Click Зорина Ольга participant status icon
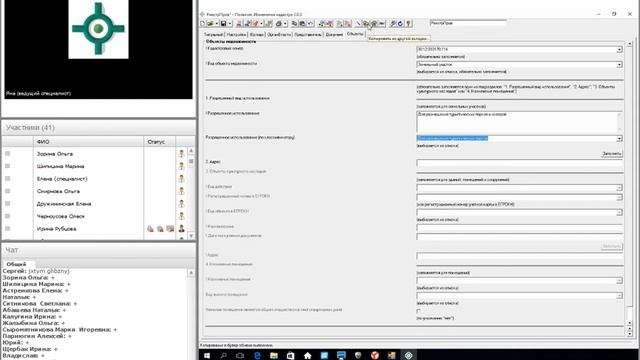The width and height of the screenshot is (640, 360). pos(181,153)
